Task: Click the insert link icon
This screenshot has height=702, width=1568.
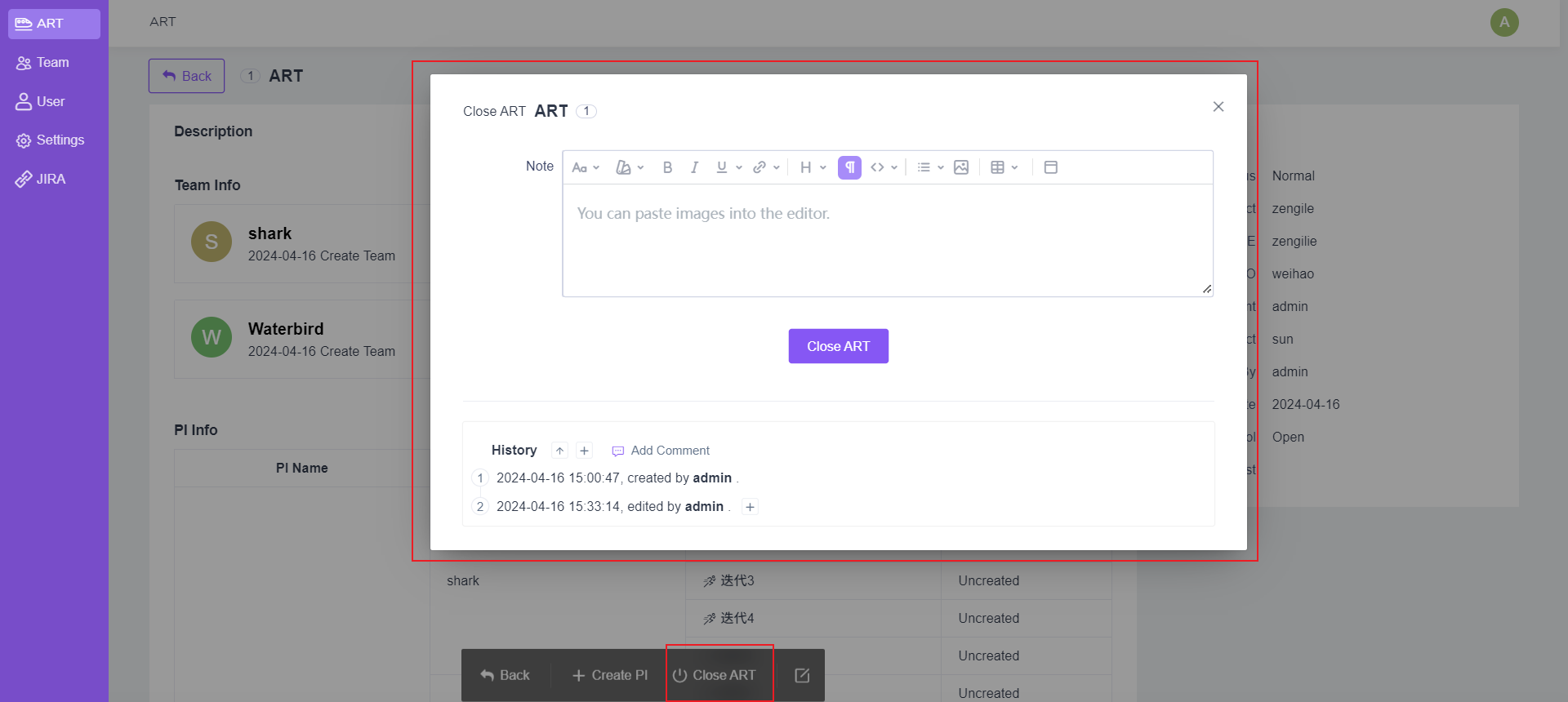Action: click(759, 167)
